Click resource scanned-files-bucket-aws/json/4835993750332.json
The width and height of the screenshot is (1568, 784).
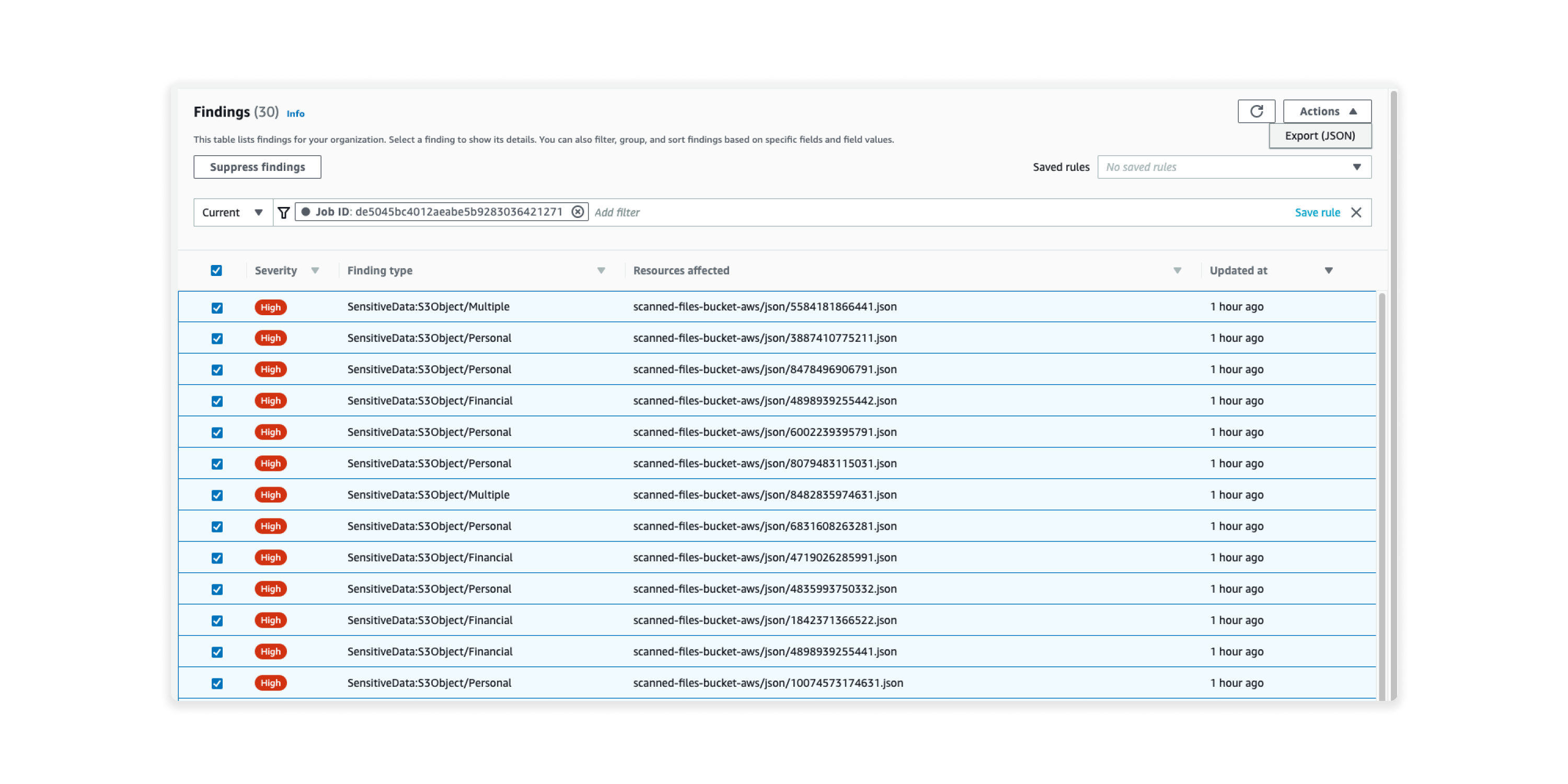coord(765,589)
